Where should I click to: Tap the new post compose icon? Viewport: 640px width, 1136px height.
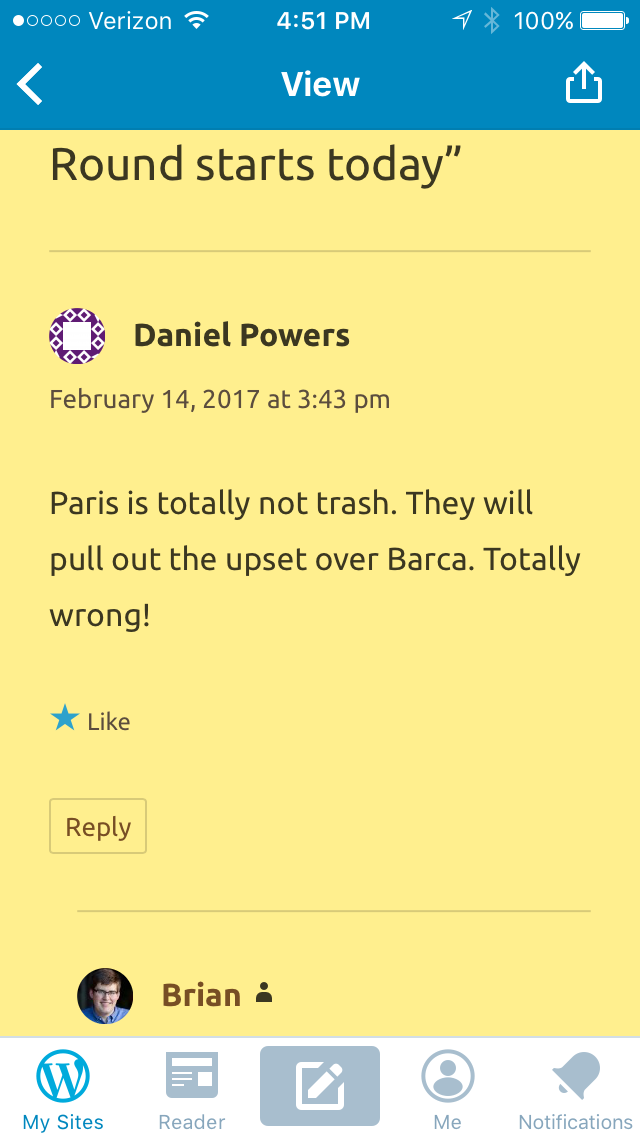[x=320, y=1085]
